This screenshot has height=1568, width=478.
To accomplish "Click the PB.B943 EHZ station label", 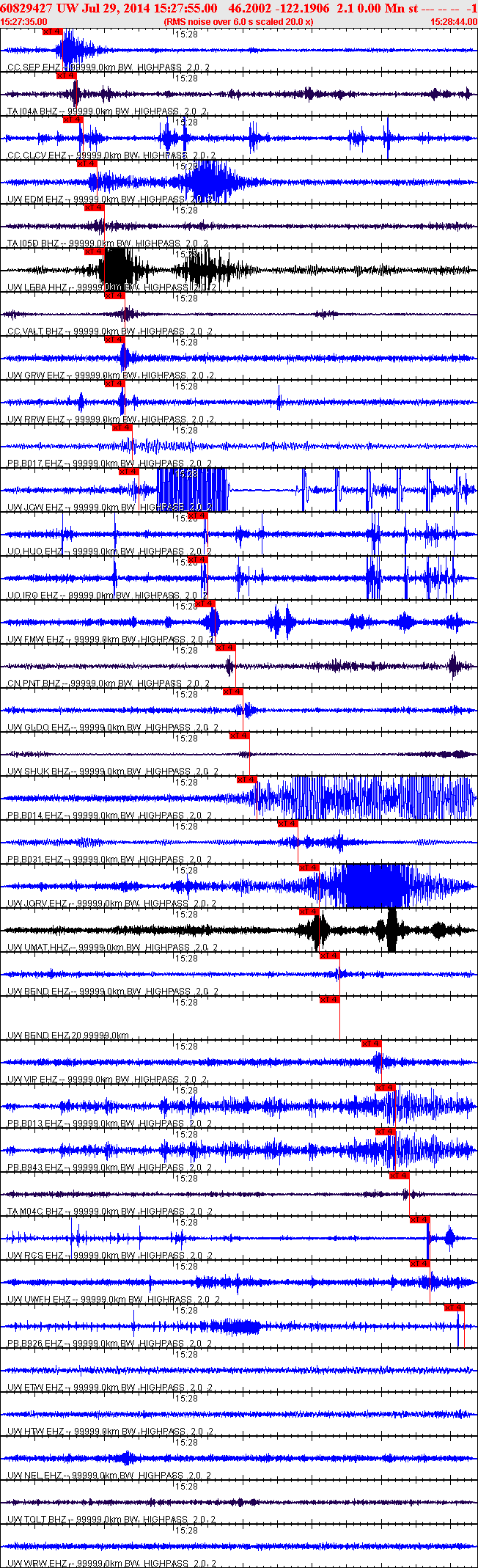I will [109, 1168].
